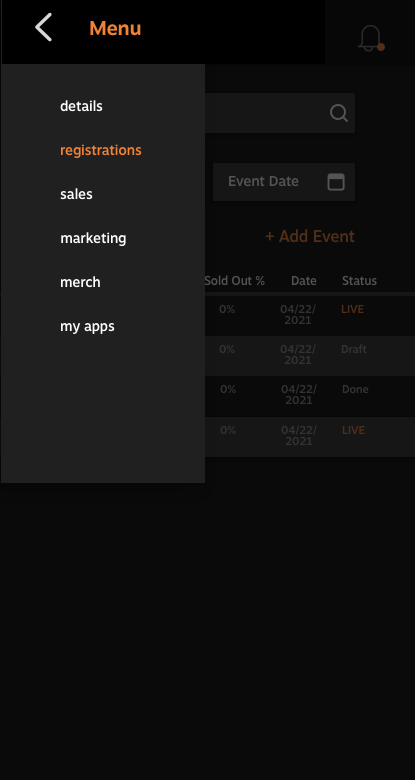The image size is (415, 780).
Task: Focus the Event Date field
Action: 284,182
